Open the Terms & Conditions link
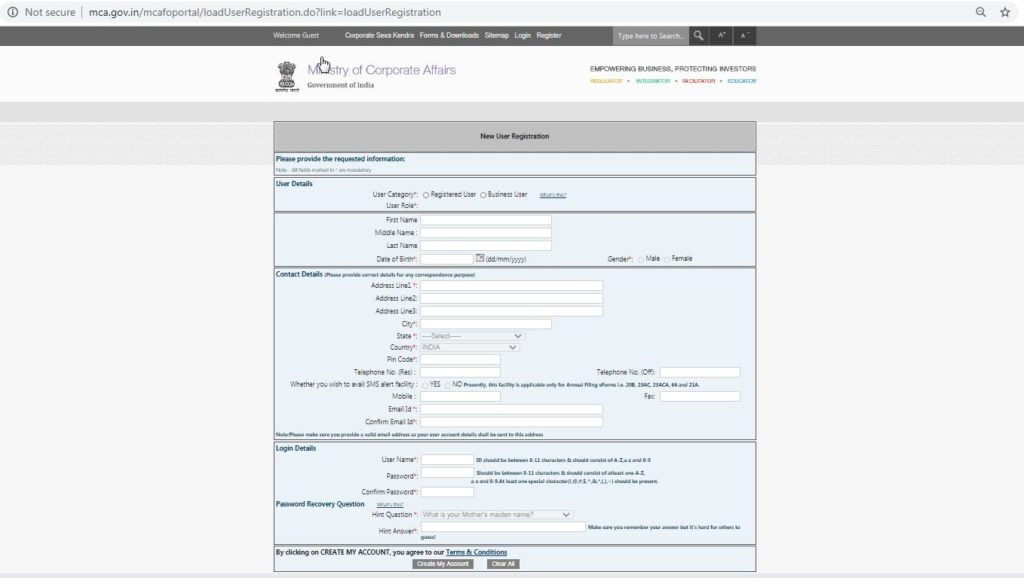 tap(476, 553)
